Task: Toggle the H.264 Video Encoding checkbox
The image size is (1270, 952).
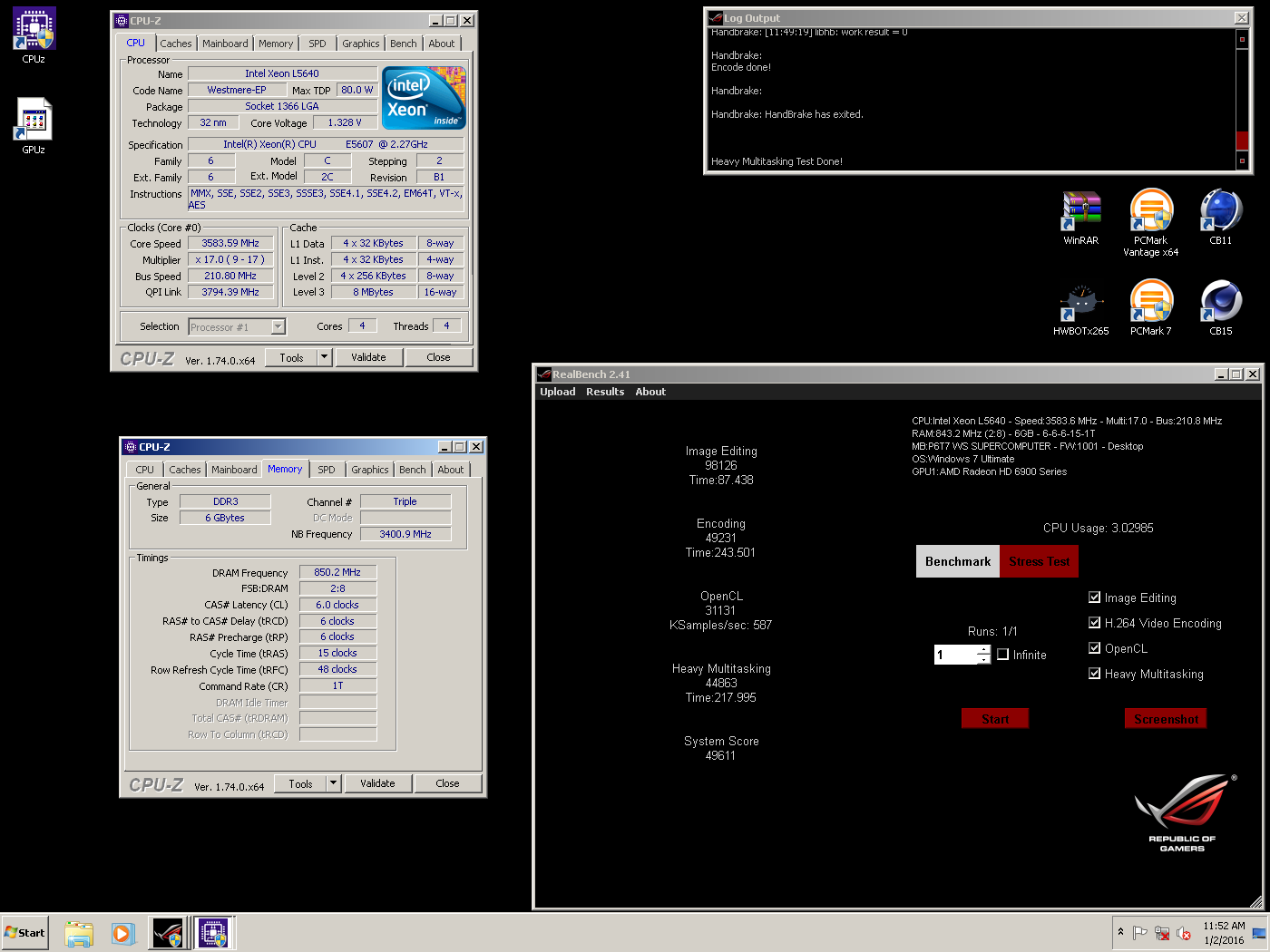Action: pos(1094,623)
